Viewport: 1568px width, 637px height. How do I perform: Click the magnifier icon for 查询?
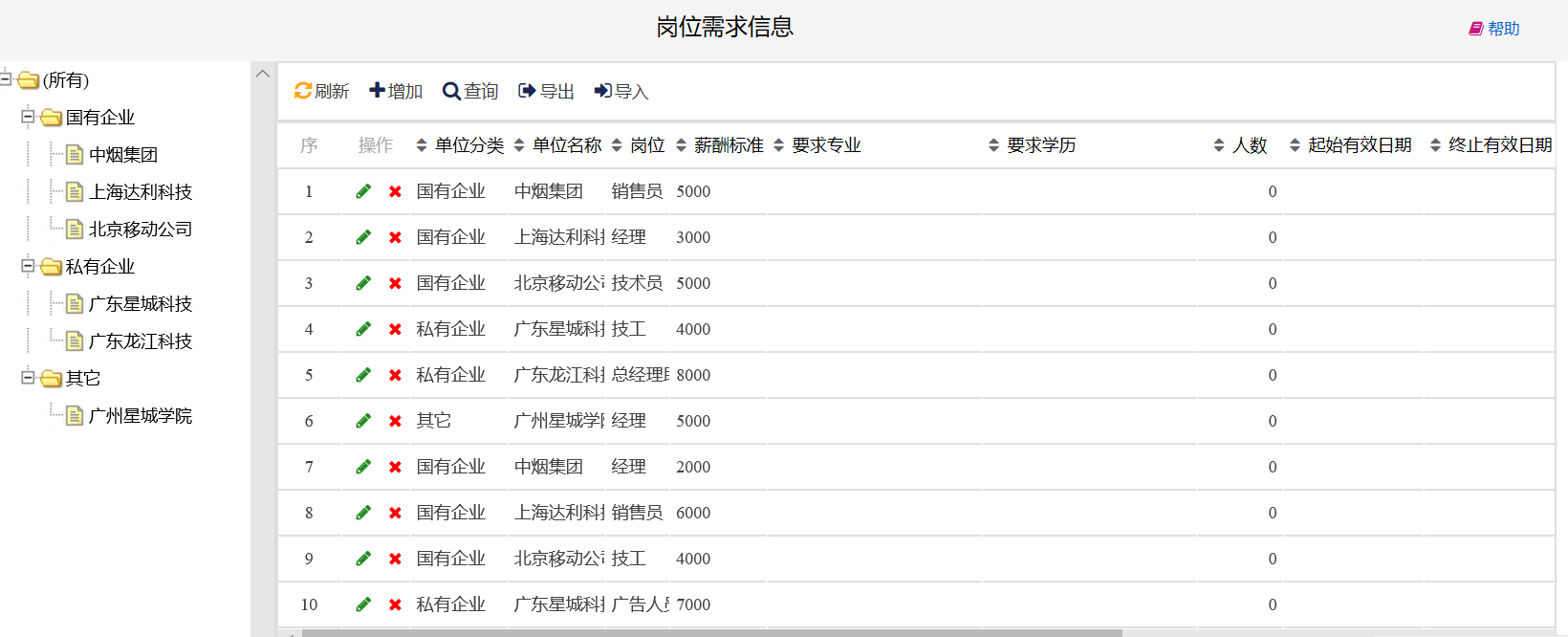coord(451,91)
